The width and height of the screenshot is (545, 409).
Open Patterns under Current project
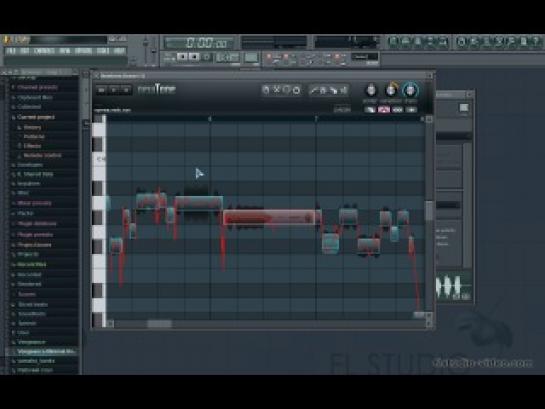tap(34, 137)
